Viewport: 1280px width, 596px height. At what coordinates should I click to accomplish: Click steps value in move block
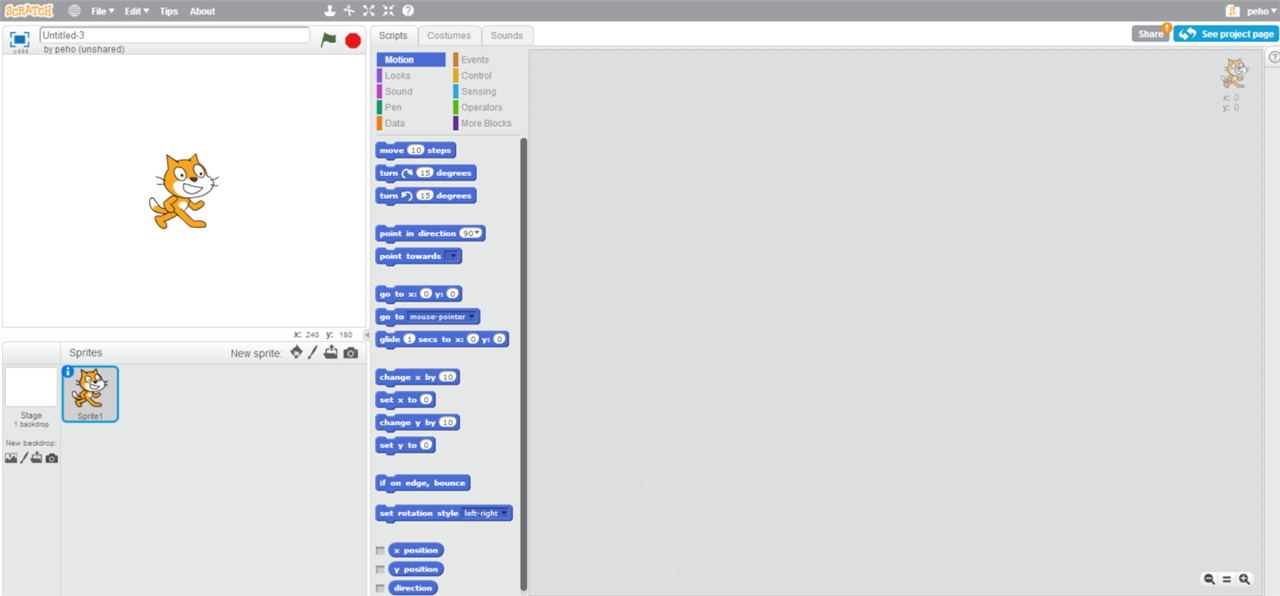tap(416, 150)
